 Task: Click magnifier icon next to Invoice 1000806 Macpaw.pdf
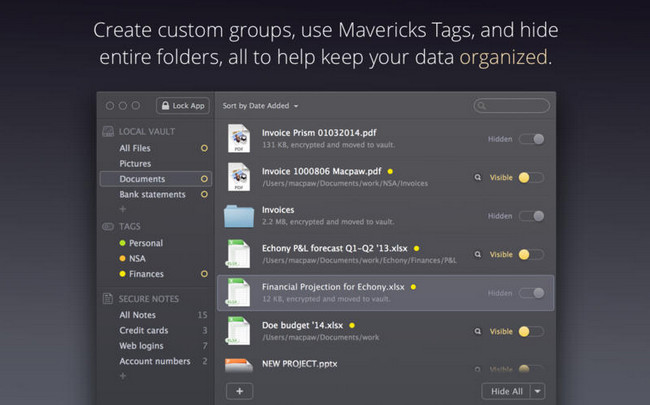click(478, 177)
